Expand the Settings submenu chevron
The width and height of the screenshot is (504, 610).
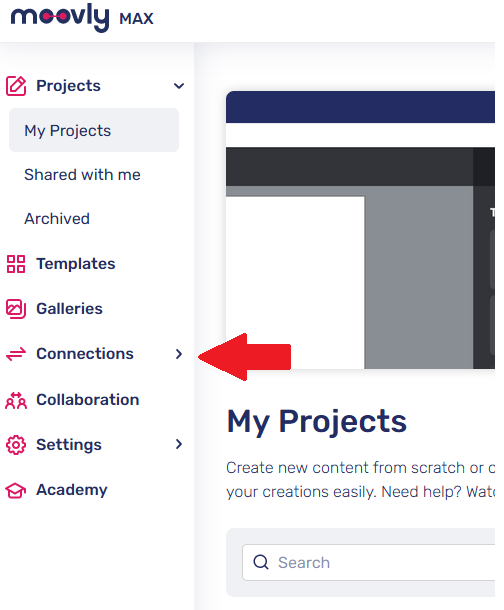(x=178, y=444)
